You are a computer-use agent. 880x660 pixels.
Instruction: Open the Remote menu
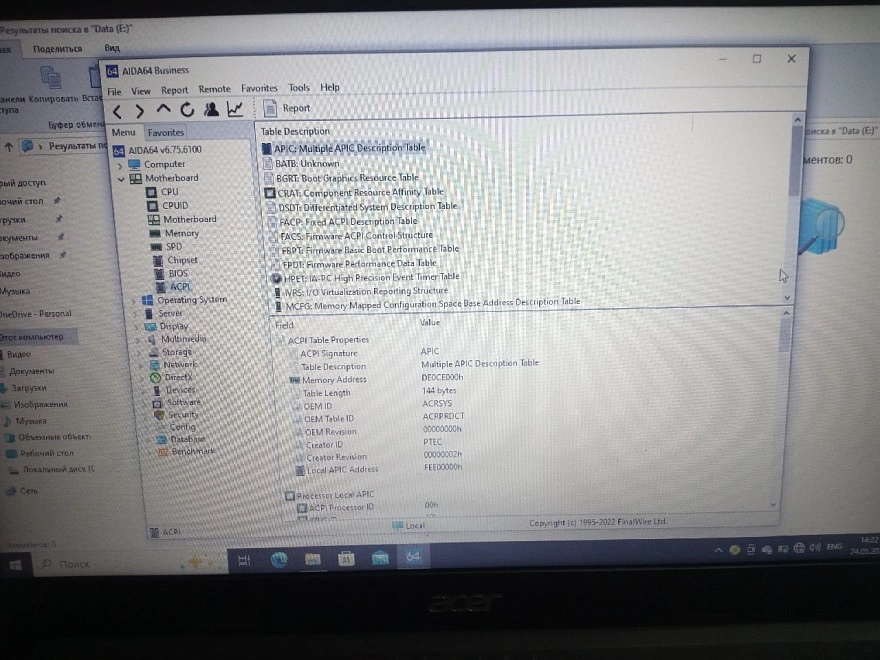pyautogui.click(x=214, y=89)
